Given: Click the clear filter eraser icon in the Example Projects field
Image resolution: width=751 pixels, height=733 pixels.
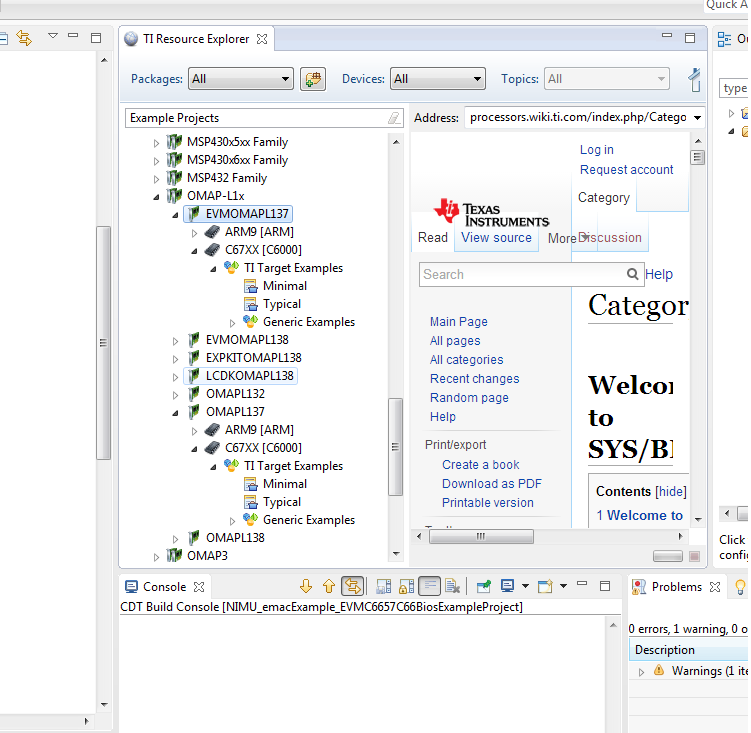Looking at the screenshot, I should pos(394,117).
